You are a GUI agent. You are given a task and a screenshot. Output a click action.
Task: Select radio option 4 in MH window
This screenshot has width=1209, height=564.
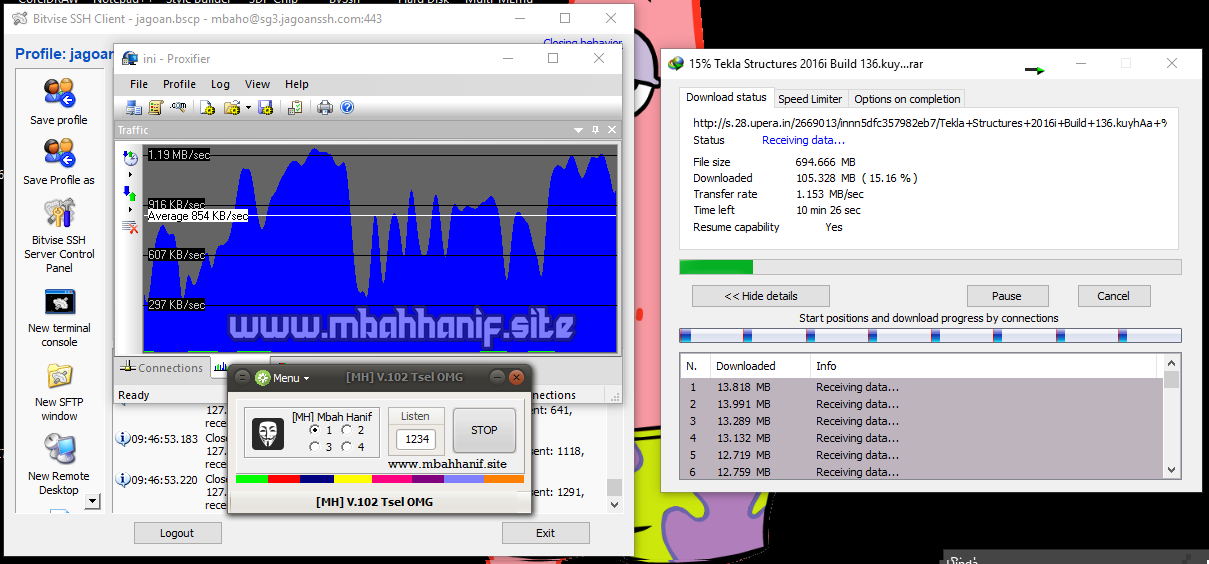tap(347, 447)
